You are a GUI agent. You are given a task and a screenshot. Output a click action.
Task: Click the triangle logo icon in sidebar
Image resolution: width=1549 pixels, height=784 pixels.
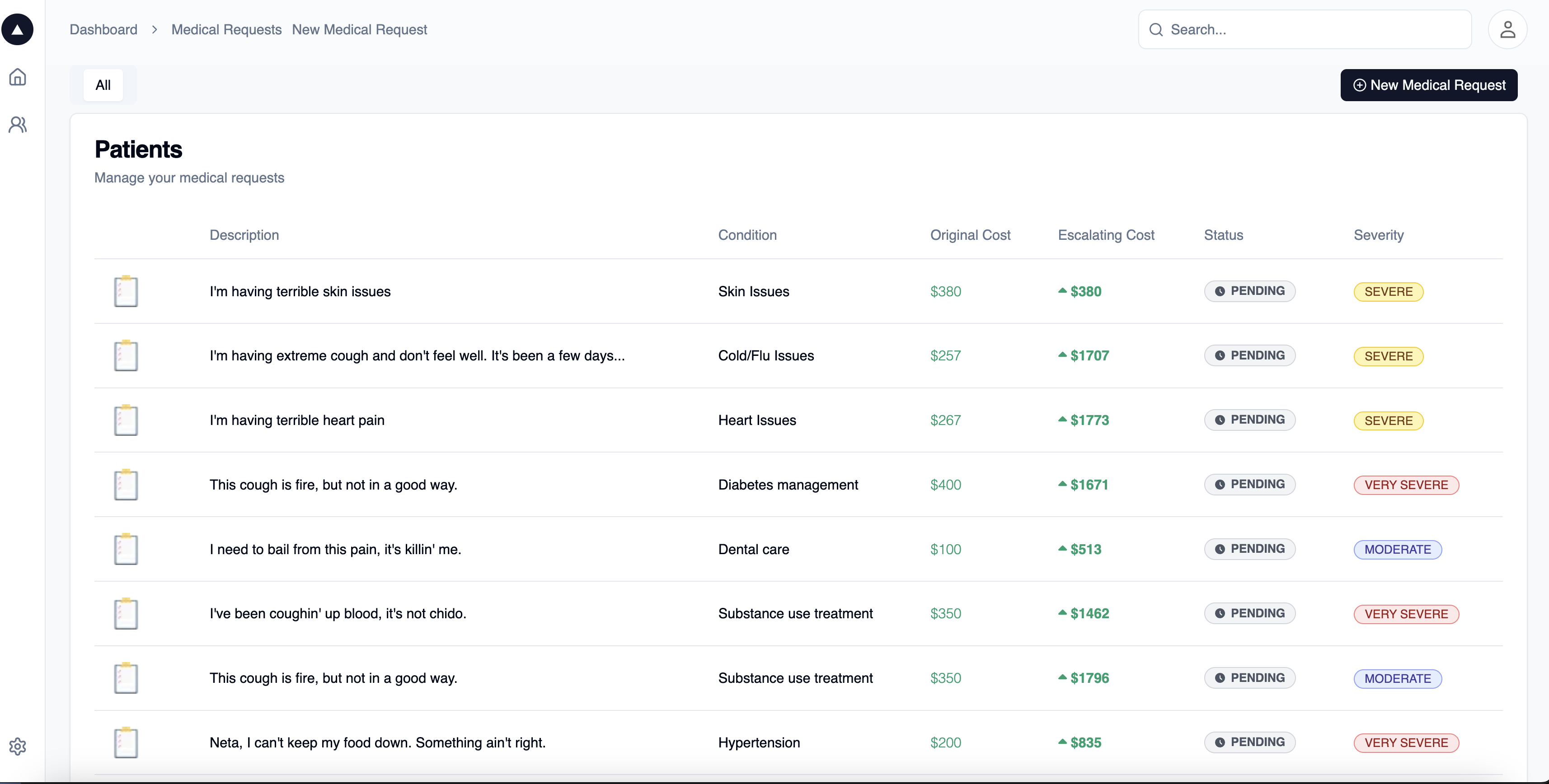point(18,29)
